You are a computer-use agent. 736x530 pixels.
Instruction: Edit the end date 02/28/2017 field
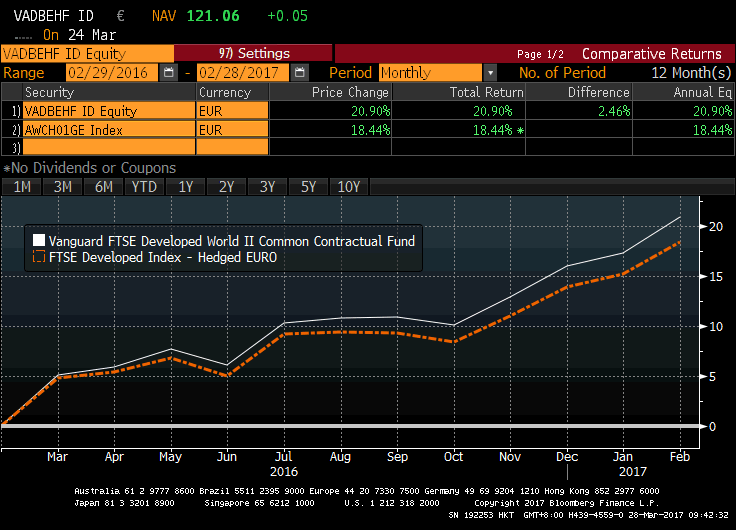(243, 73)
